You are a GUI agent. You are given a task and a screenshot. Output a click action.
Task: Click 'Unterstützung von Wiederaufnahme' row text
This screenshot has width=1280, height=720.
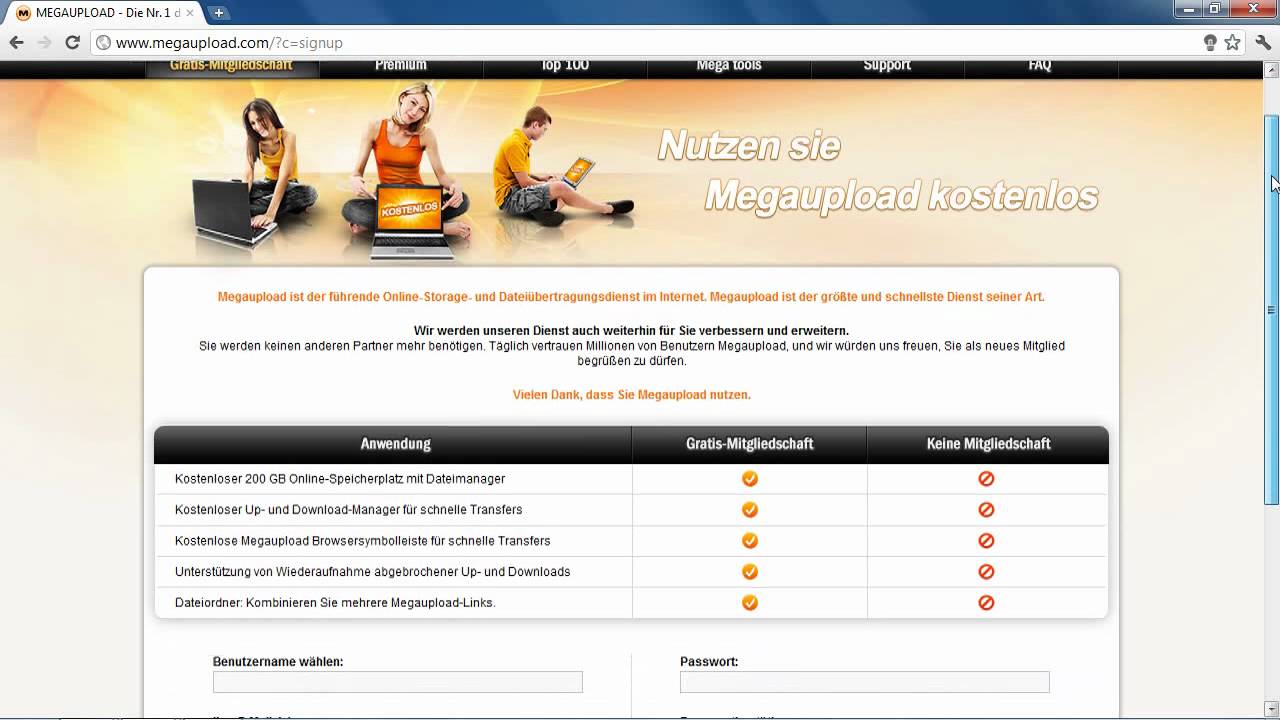pyautogui.click(x=372, y=572)
